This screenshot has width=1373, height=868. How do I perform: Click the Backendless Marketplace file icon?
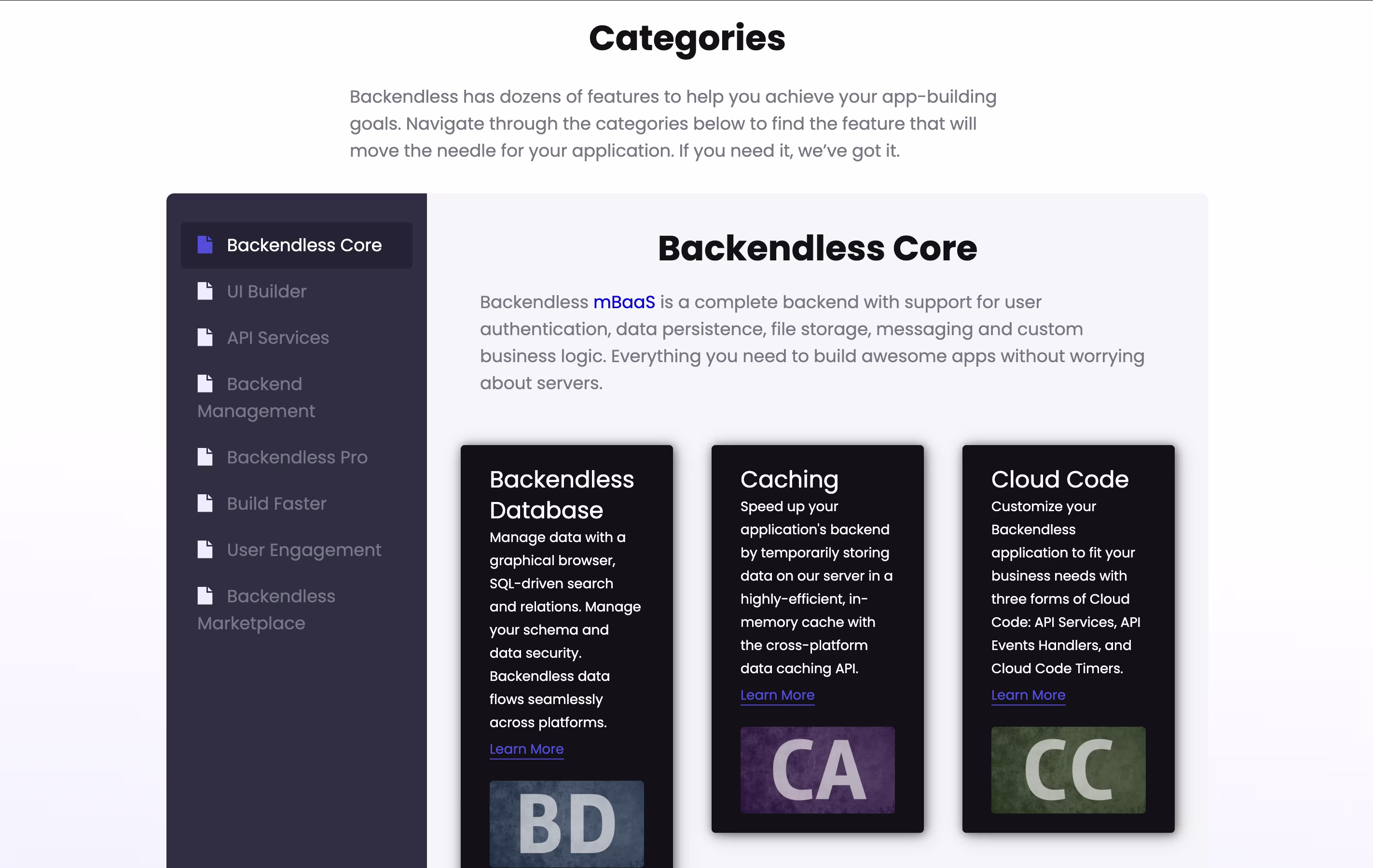point(205,596)
